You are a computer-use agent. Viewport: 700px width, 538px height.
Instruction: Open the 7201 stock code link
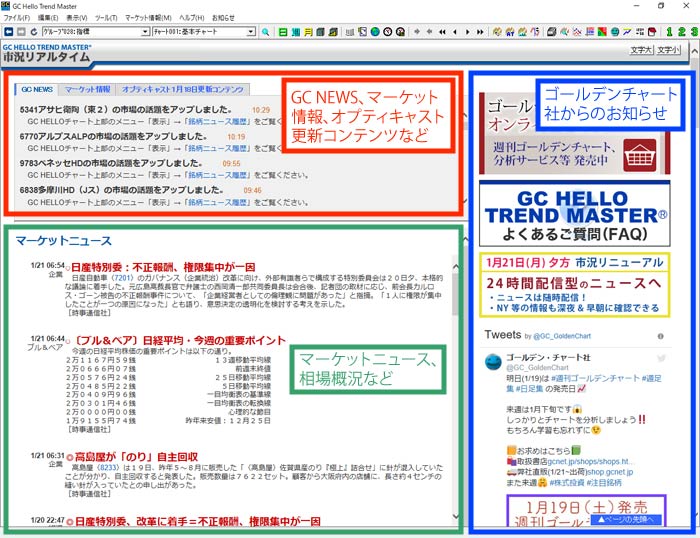point(122,278)
